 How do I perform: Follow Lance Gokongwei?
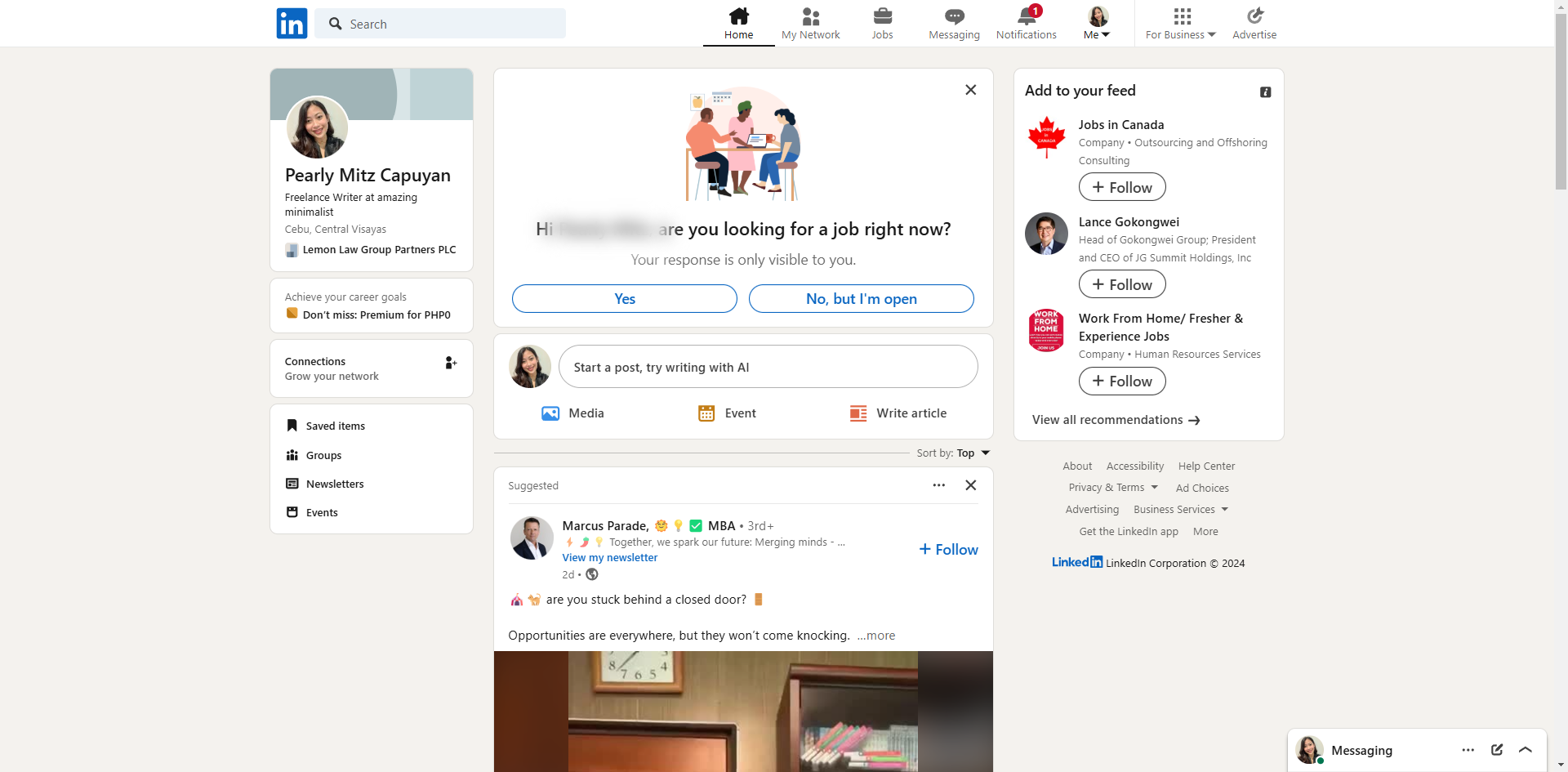tap(1122, 284)
